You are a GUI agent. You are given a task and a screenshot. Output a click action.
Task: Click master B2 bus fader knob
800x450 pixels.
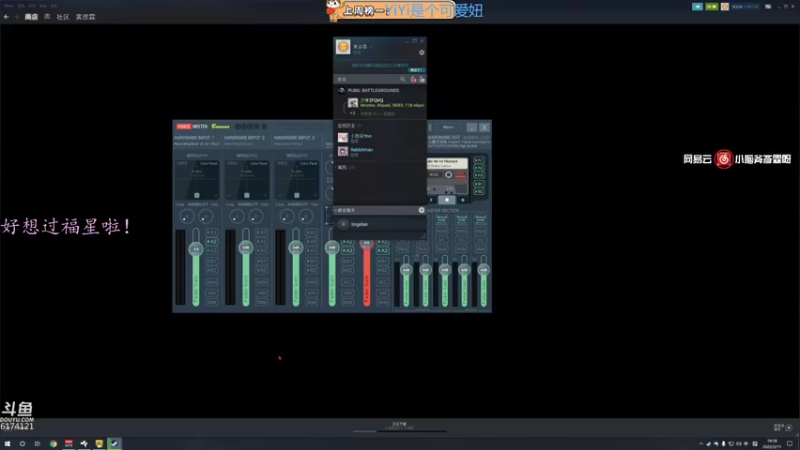483,269
